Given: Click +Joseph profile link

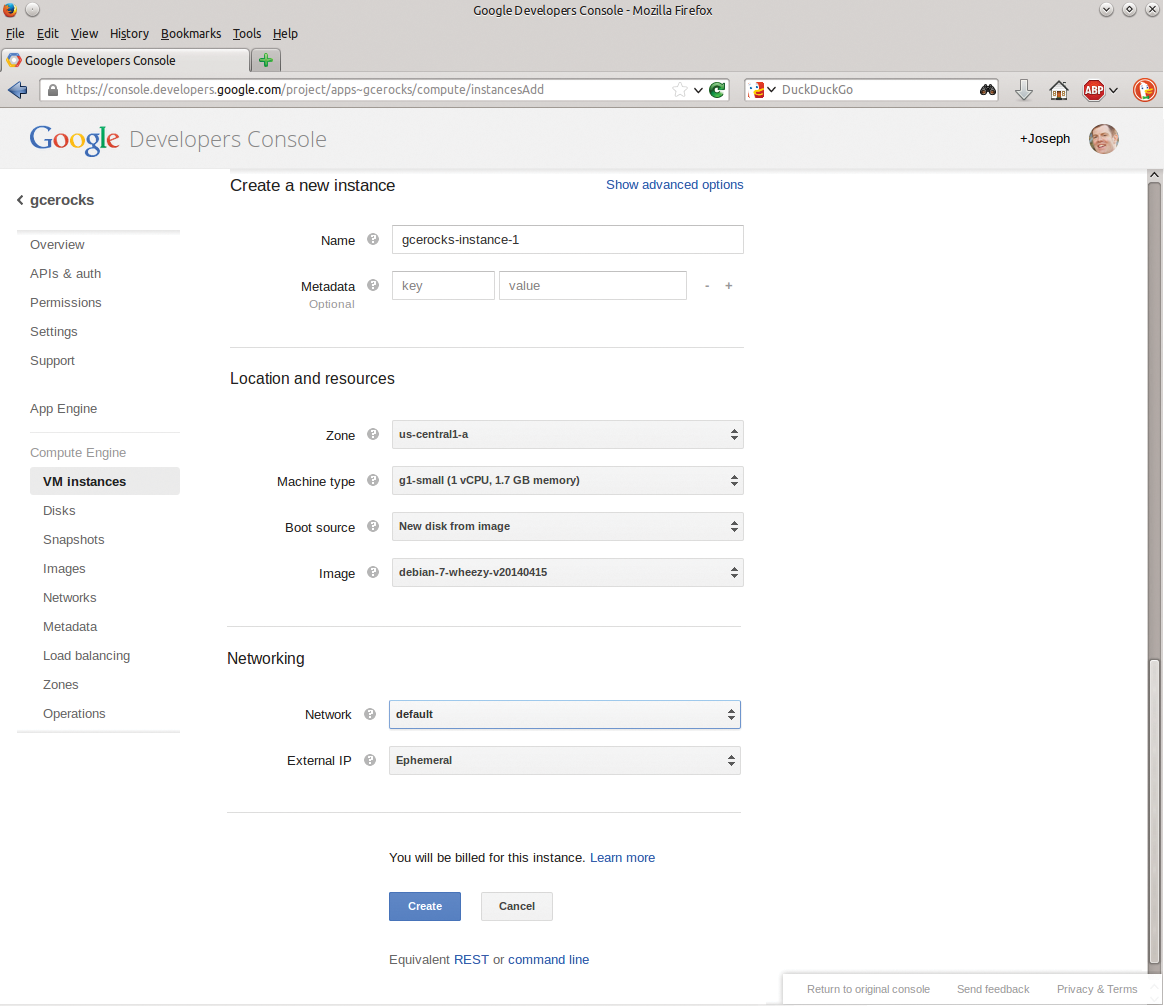Looking at the screenshot, I should point(1044,139).
